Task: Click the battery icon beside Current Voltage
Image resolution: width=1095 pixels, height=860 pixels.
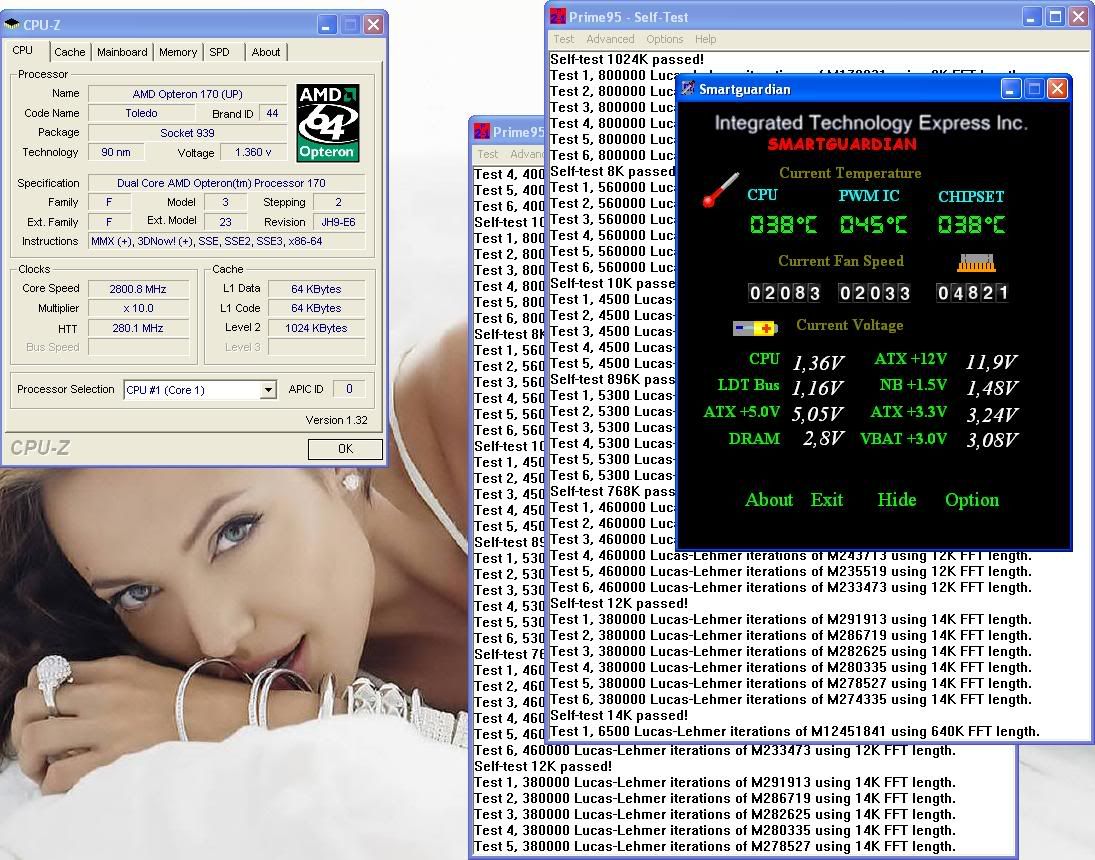Action: (x=754, y=328)
